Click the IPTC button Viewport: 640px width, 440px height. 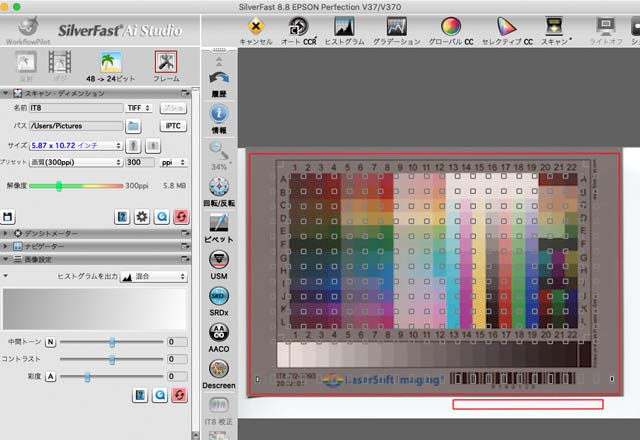coord(174,126)
